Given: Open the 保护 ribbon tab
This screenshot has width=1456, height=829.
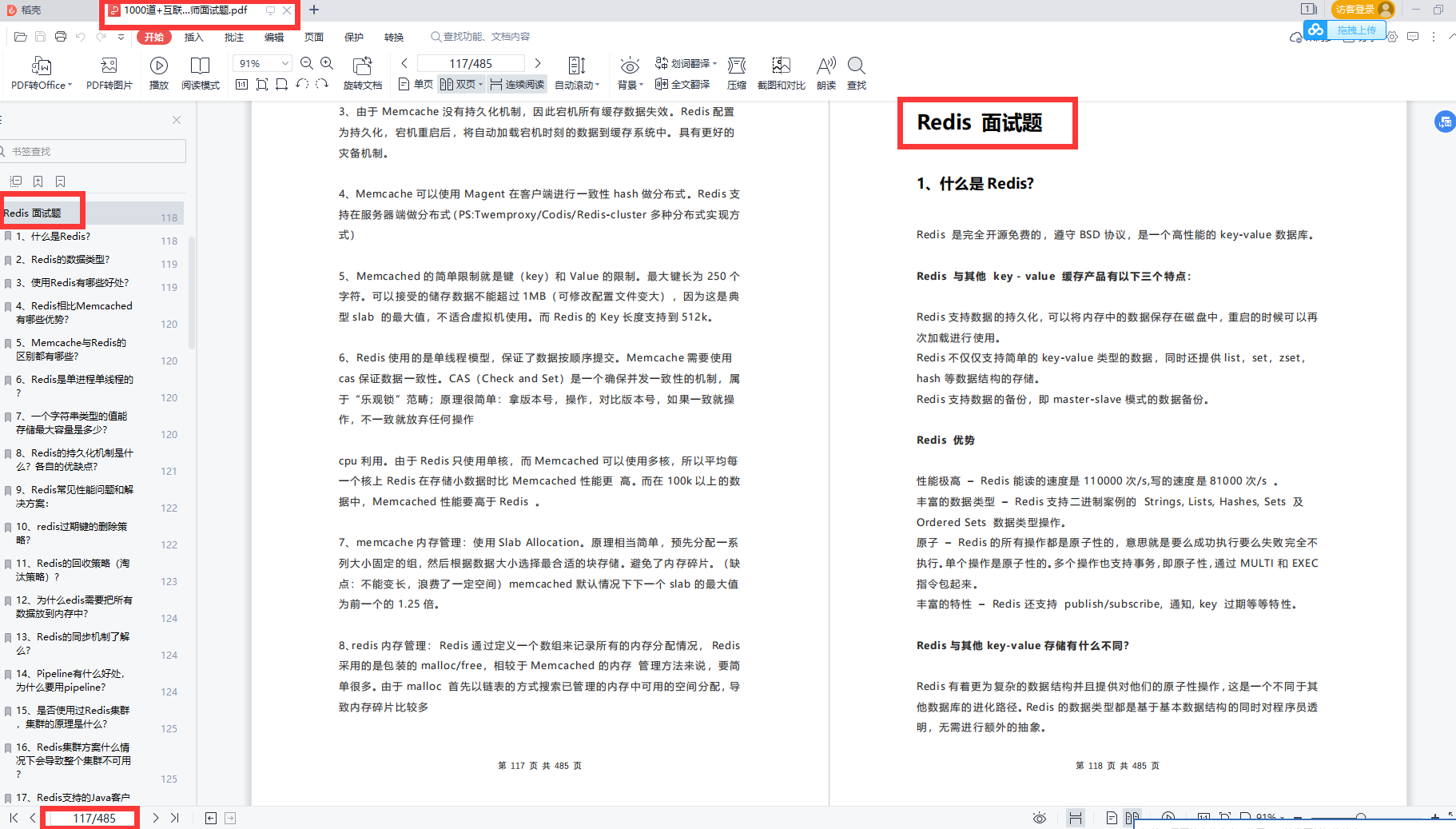Looking at the screenshot, I should [x=354, y=37].
